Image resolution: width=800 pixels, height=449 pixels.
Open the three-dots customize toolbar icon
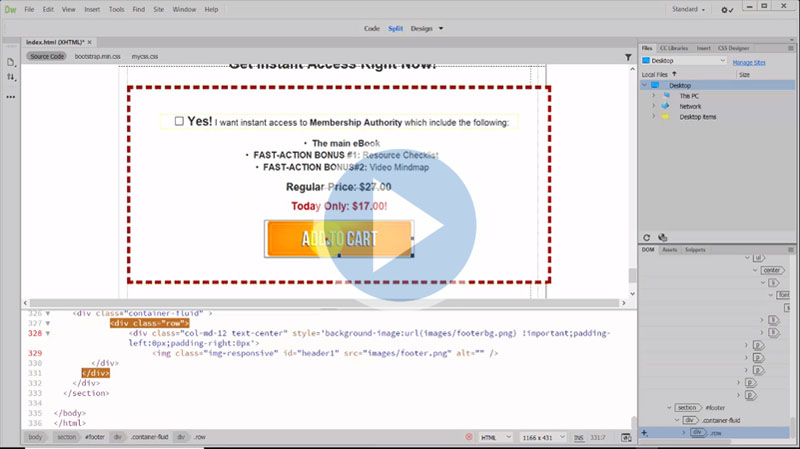tap(10, 97)
